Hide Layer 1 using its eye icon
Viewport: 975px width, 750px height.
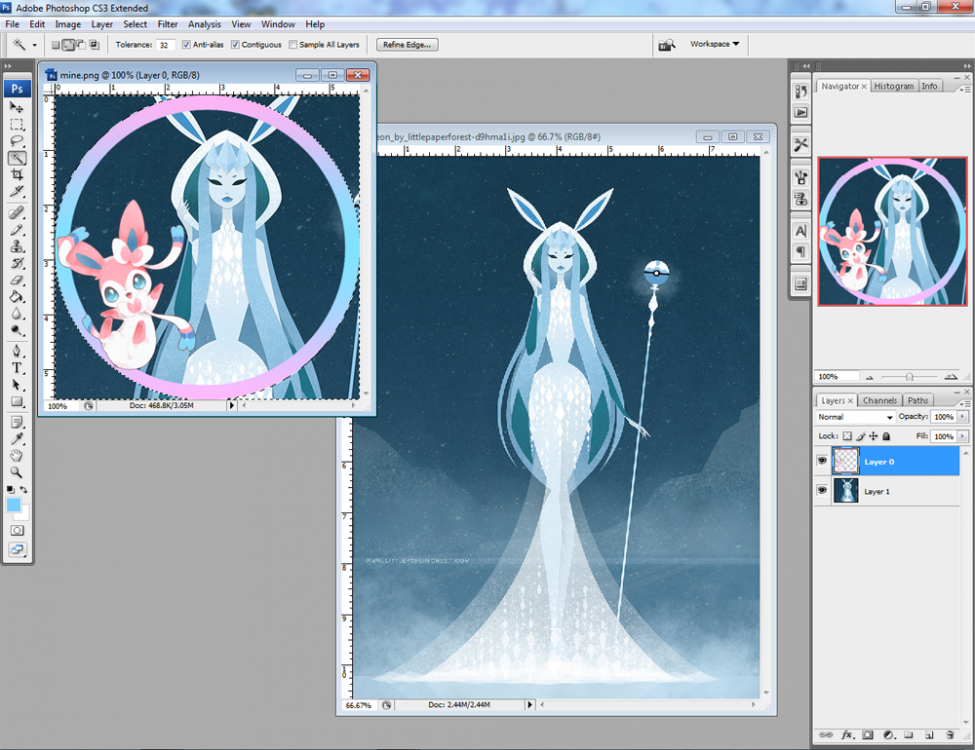tap(824, 491)
